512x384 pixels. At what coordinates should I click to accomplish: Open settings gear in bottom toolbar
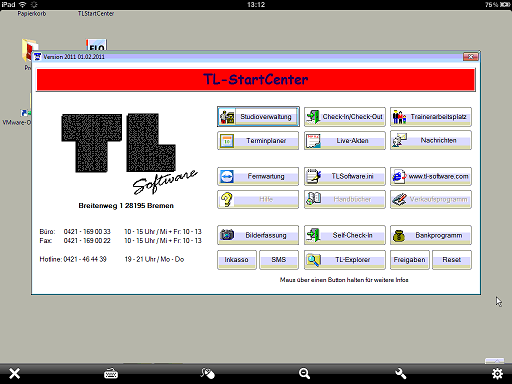[497, 374]
